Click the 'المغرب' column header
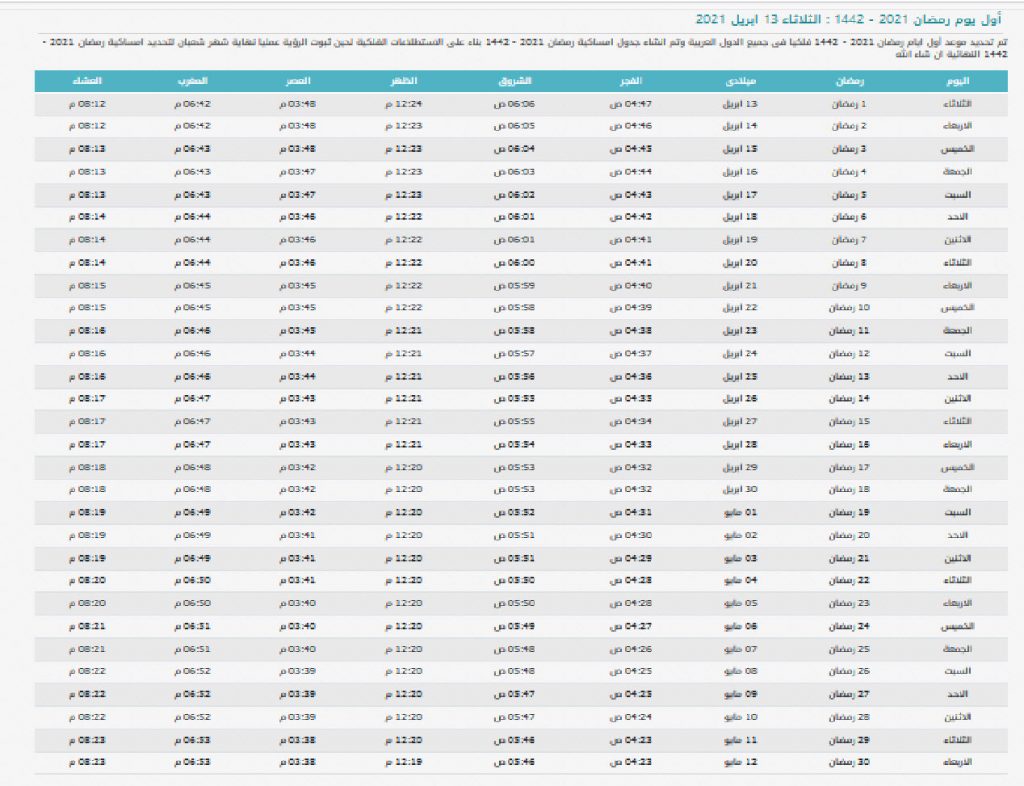1024x786 pixels. tap(193, 81)
